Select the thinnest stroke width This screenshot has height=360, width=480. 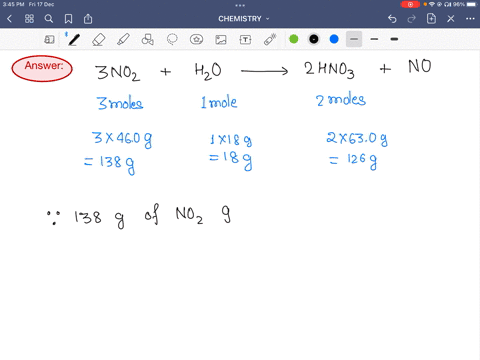(x=354, y=39)
